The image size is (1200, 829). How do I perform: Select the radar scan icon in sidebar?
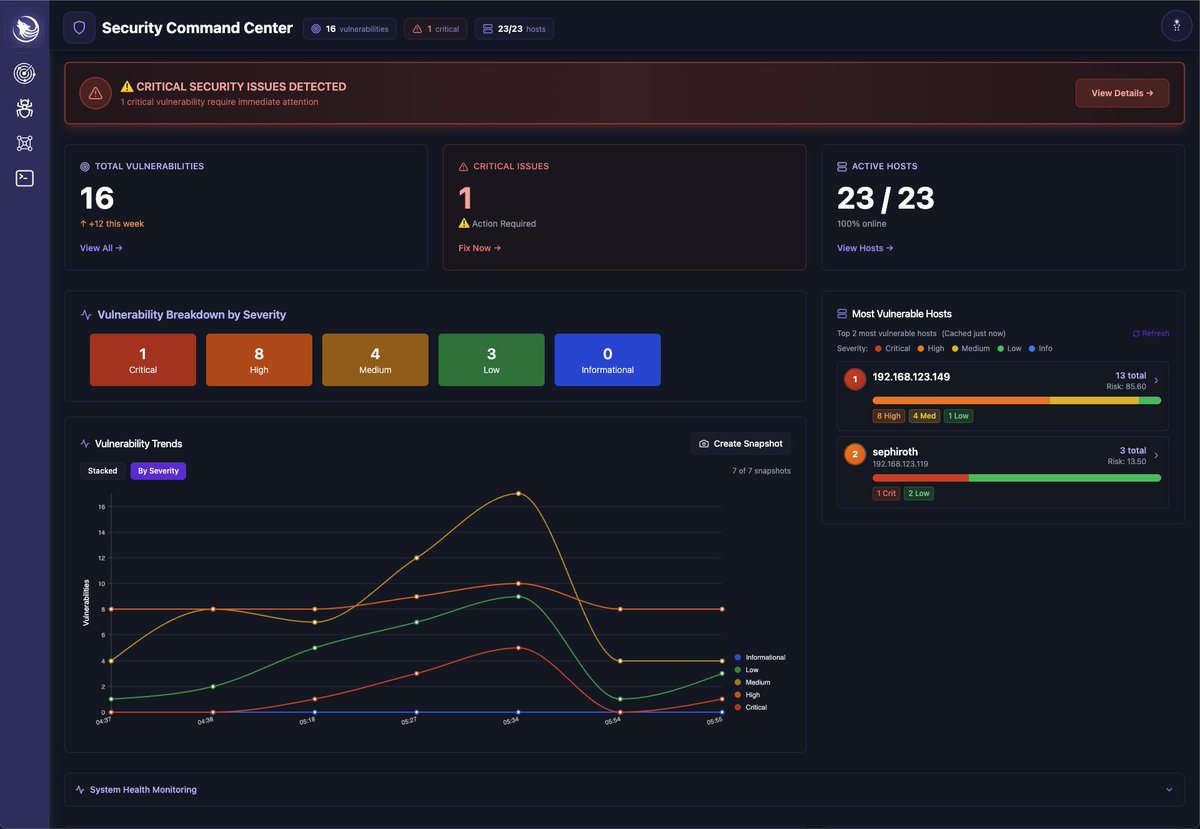24,72
